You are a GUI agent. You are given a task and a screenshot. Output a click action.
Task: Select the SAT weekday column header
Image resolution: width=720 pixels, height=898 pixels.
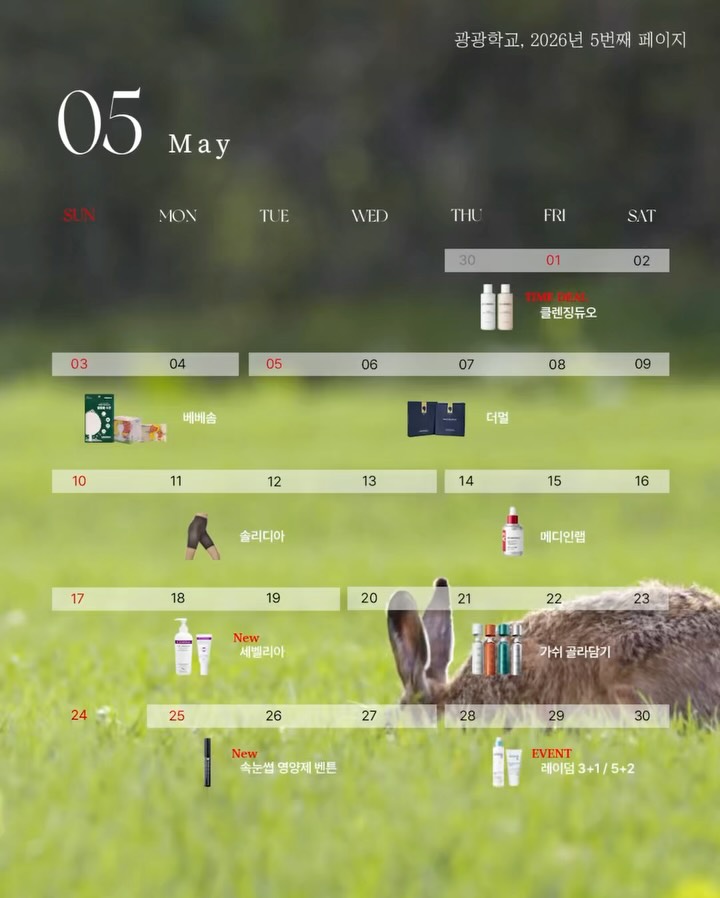[641, 216]
